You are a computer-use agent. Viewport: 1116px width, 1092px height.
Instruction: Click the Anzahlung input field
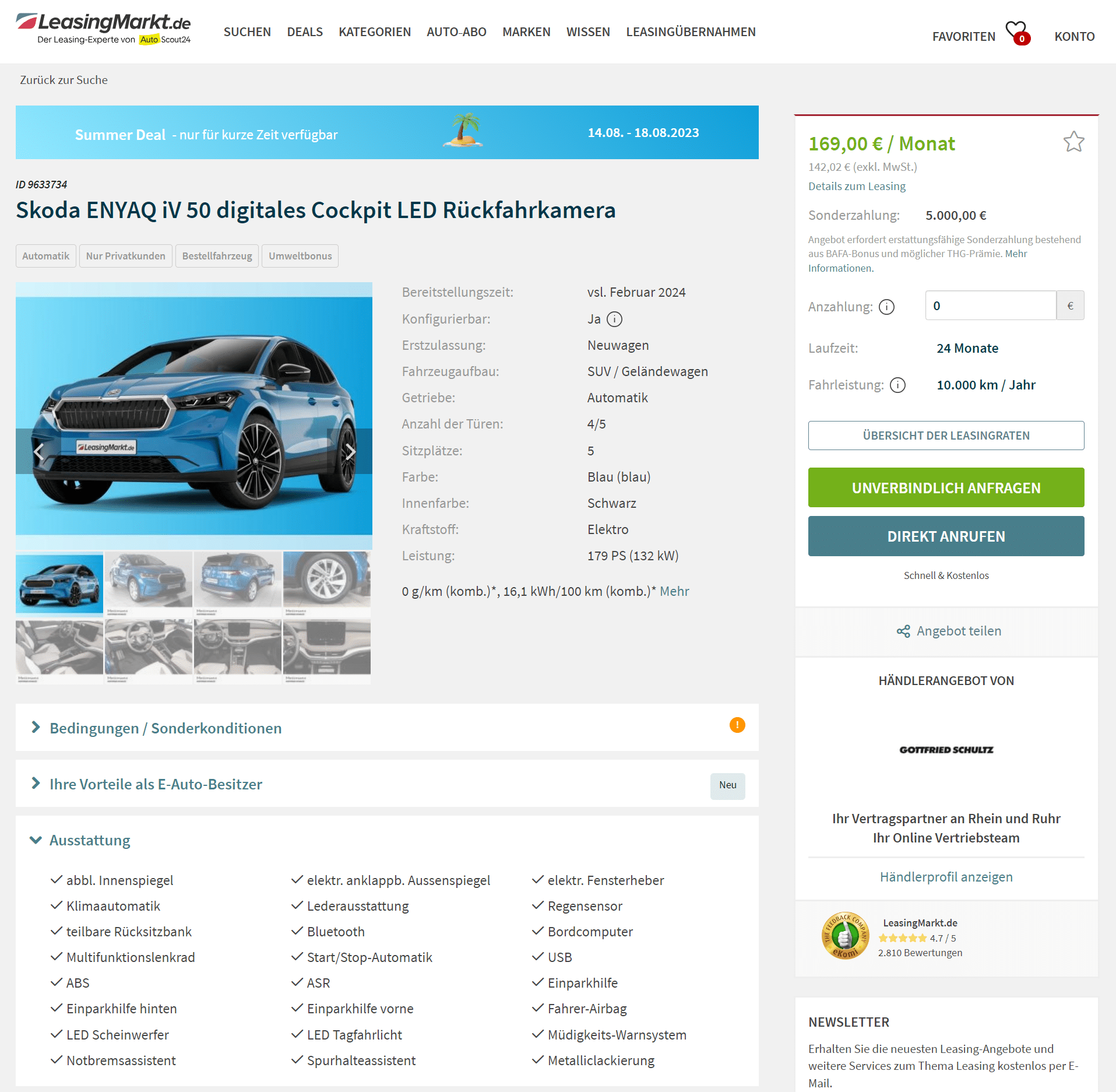(x=990, y=306)
